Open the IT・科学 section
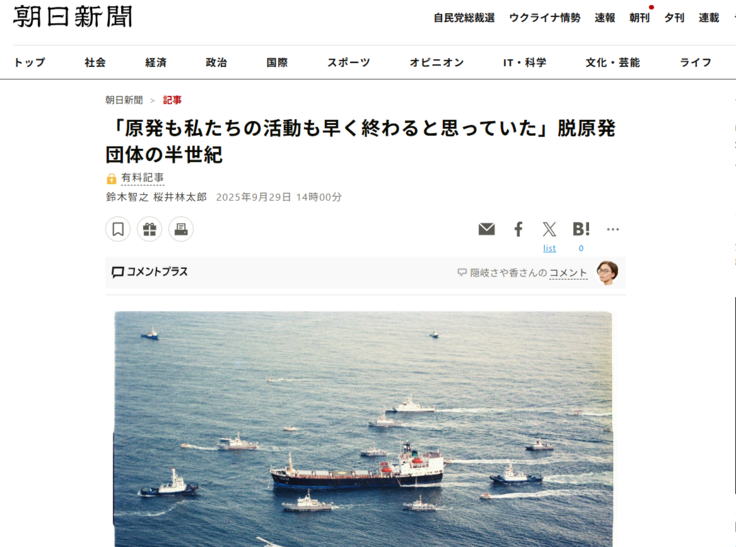 (x=525, y=62)
